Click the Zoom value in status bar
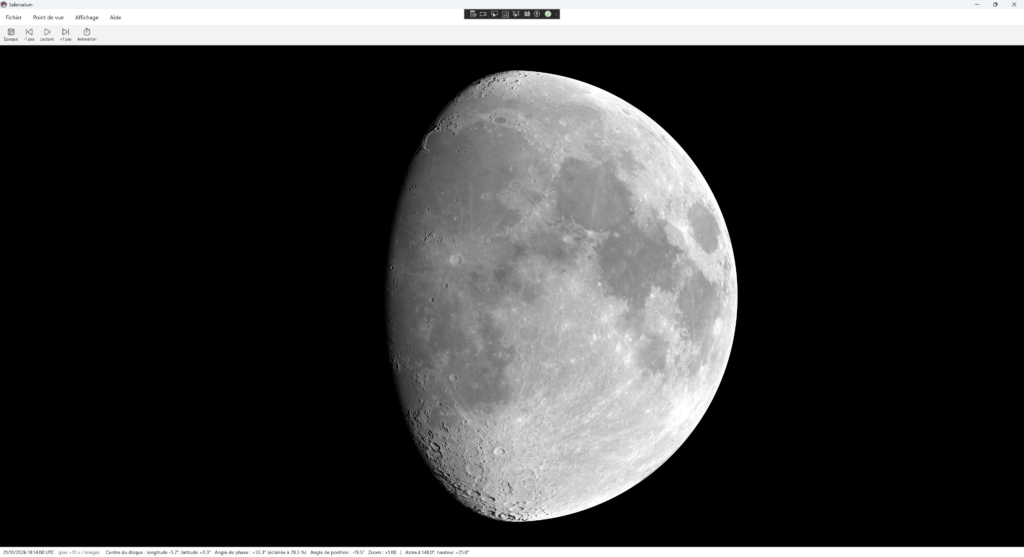The height and width of the screenshot is (557, 1024). click(382, 552)
